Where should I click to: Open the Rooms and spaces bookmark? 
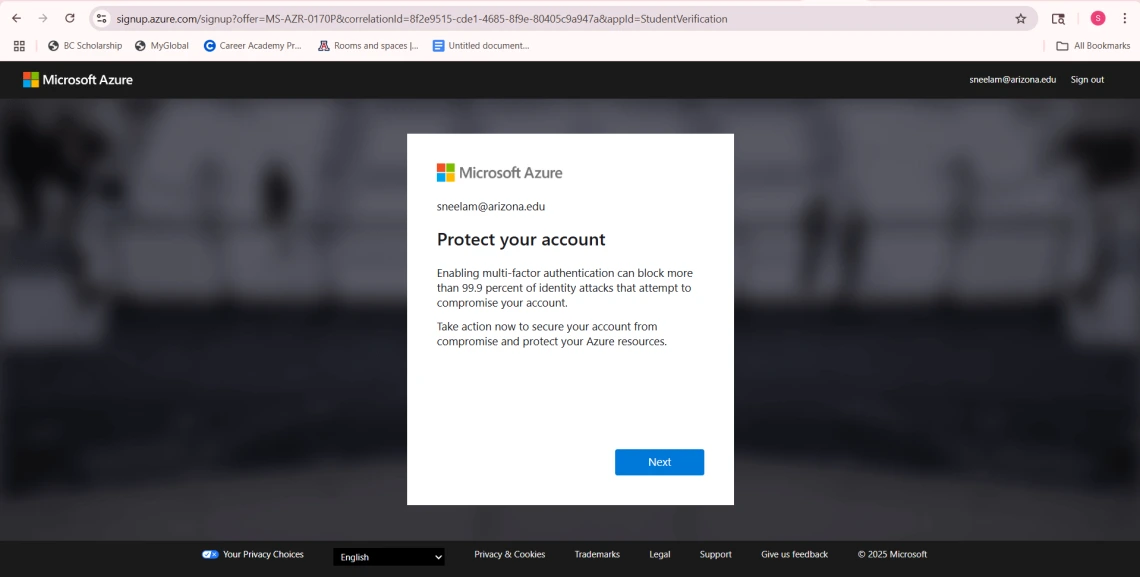pyautogui.click(x=369, y=46)
